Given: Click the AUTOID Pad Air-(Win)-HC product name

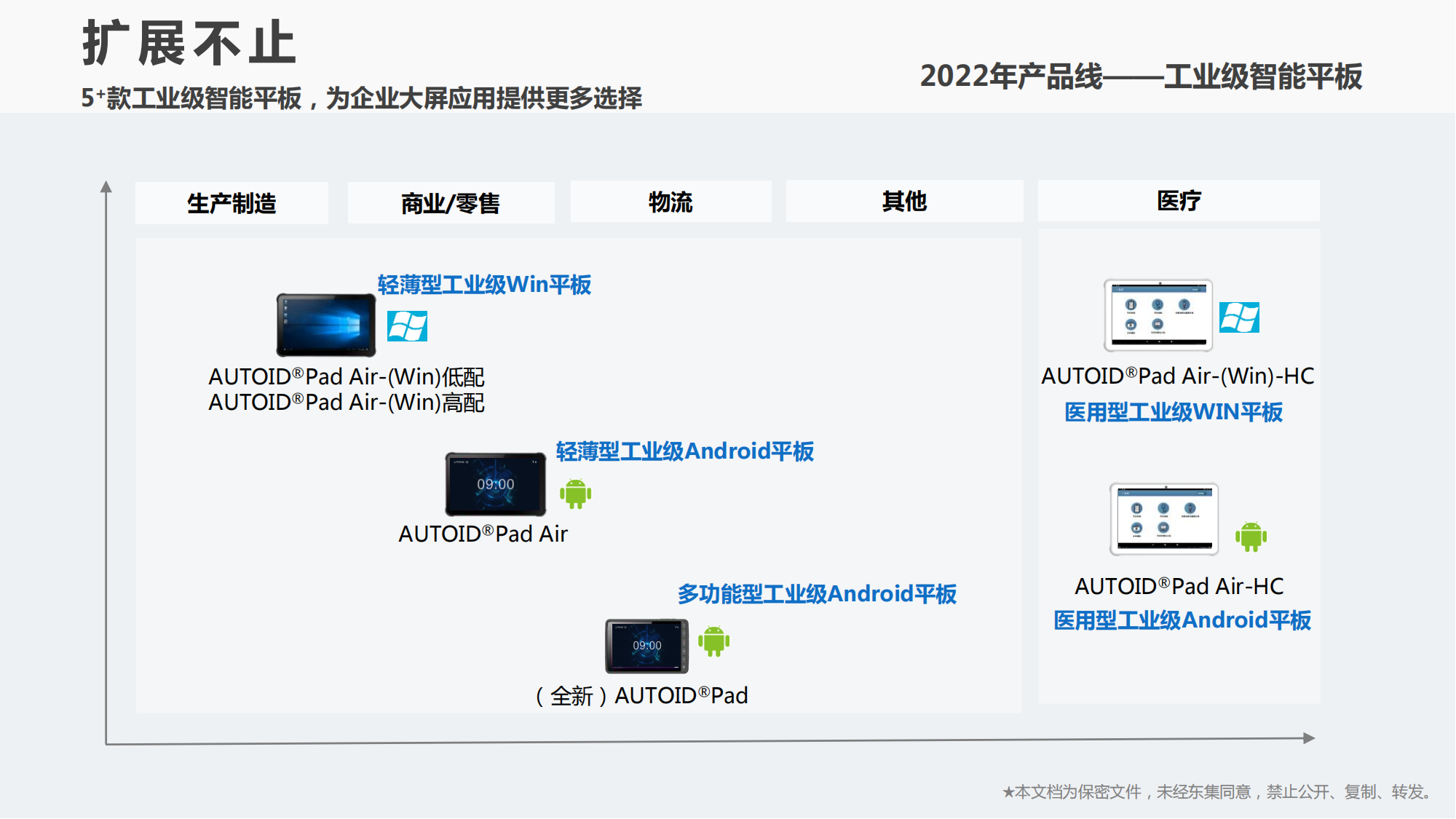Looking at the screenshot, I should [1178, 376].
